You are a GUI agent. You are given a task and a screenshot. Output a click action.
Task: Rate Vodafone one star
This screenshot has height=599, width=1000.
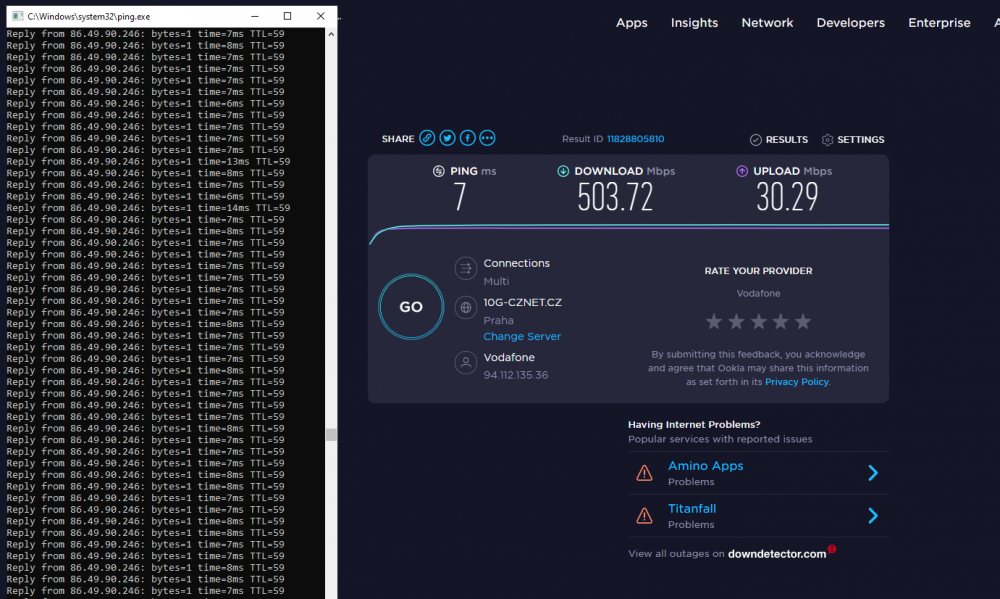point(714,322)
